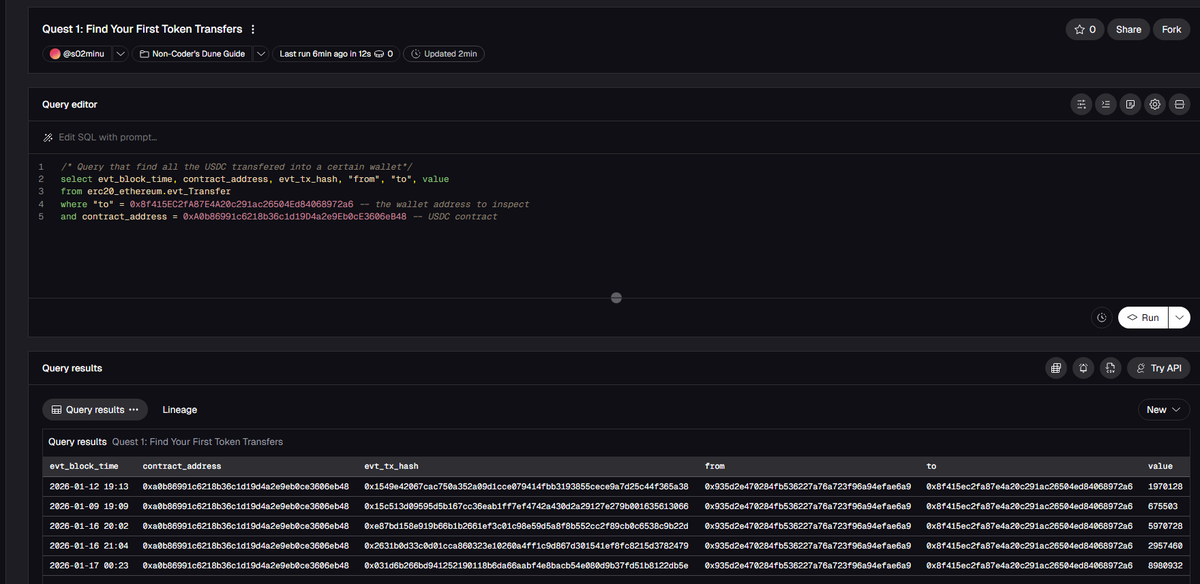Select the cell 2026-01-12 19:13
This screenshot has height=584, width=1200.
tap(89, 486)
